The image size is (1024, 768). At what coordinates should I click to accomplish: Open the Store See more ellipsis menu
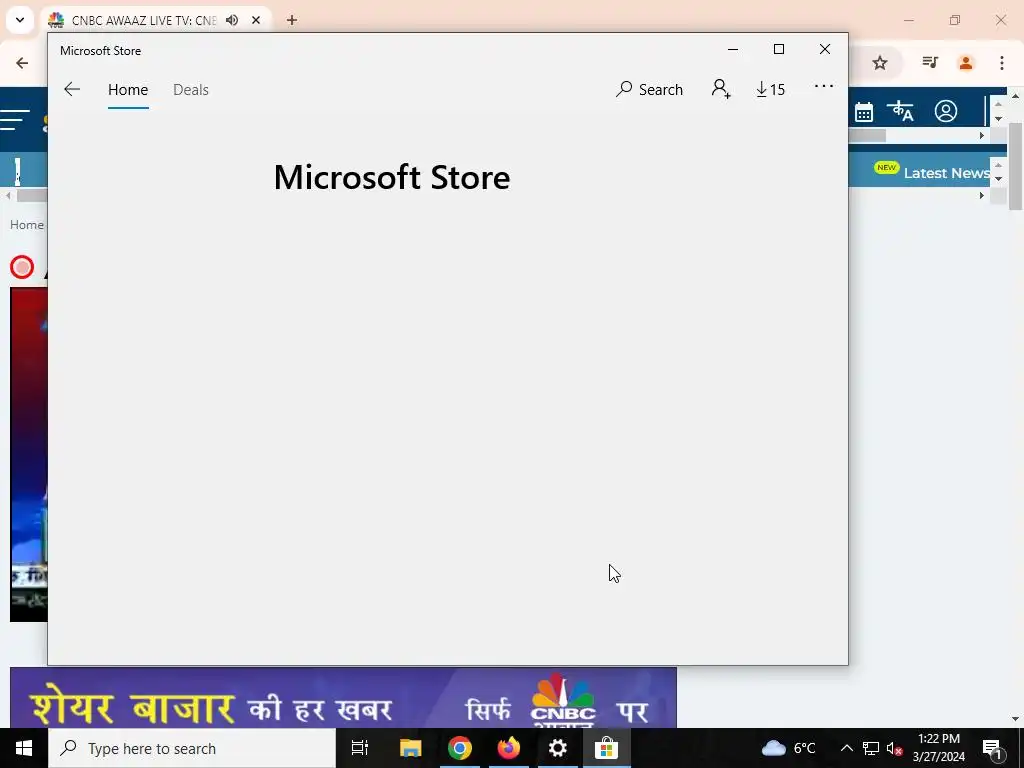click(x=824, y=86)
